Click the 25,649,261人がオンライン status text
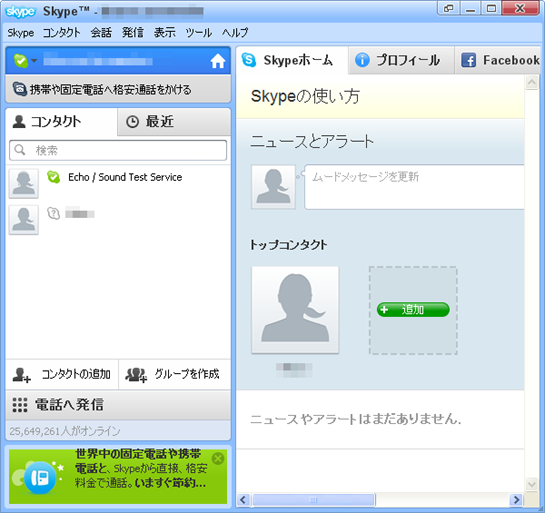 point(65,431)
